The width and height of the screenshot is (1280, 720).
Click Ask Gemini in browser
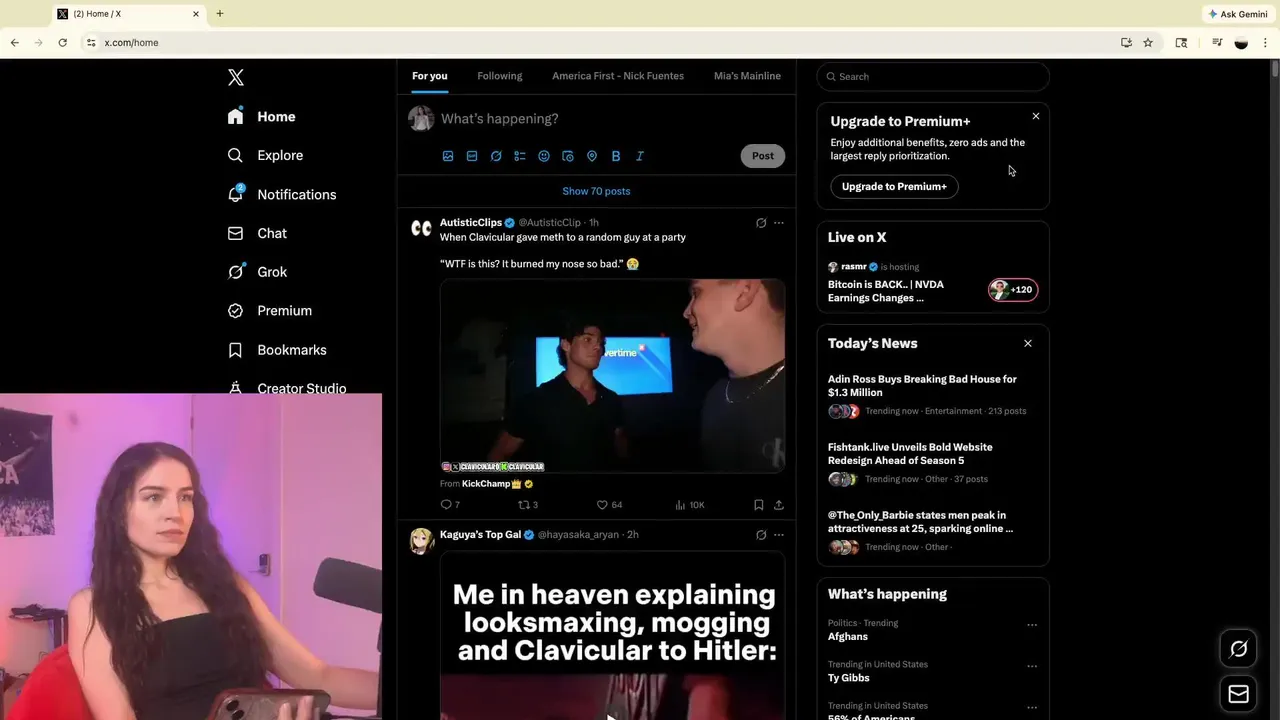tap(1238, 14)
